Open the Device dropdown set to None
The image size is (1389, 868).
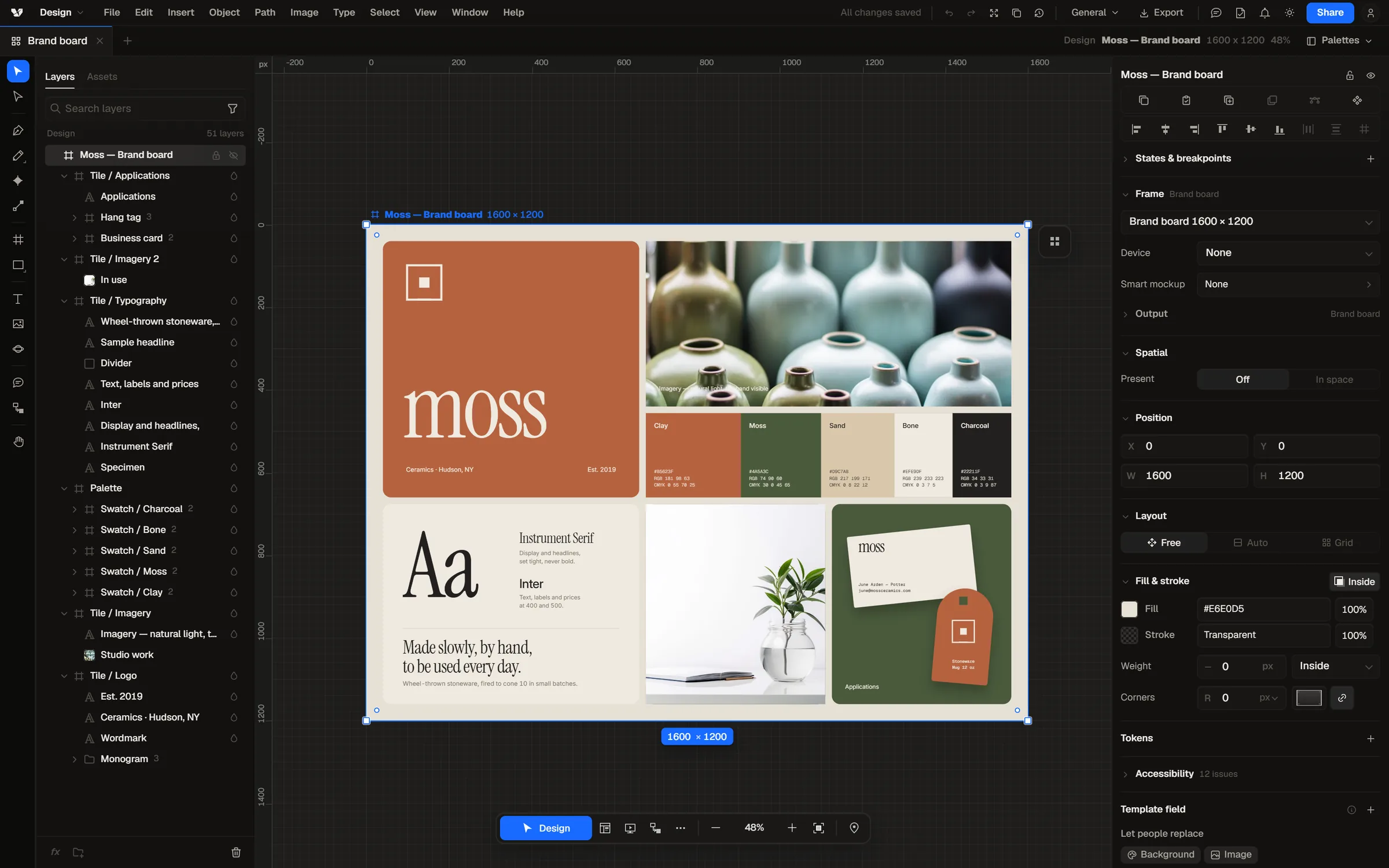pyautogui.click(x=1288, y=253)
